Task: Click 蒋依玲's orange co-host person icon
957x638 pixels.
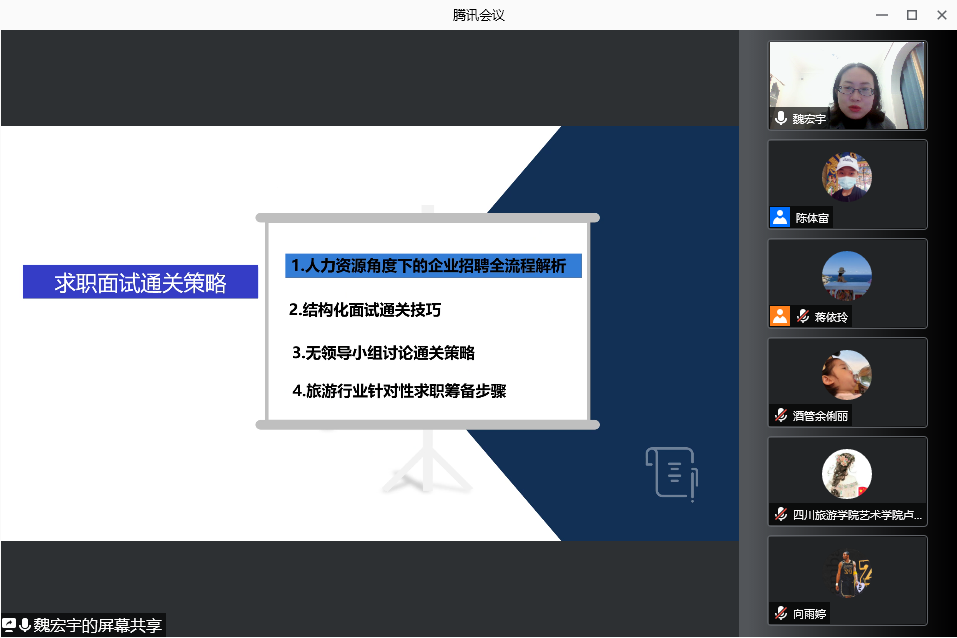Action: pyautogui.click(x=780, y=316)
